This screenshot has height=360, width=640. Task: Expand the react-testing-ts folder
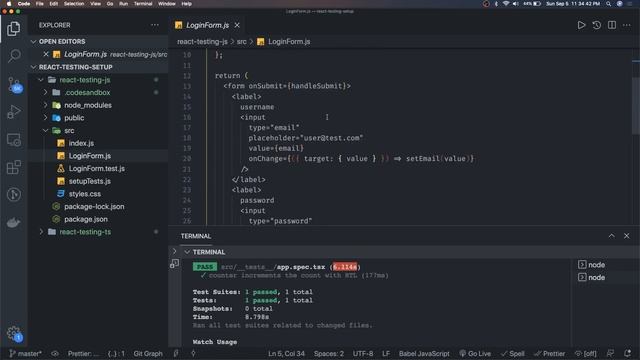pos(41,231)
